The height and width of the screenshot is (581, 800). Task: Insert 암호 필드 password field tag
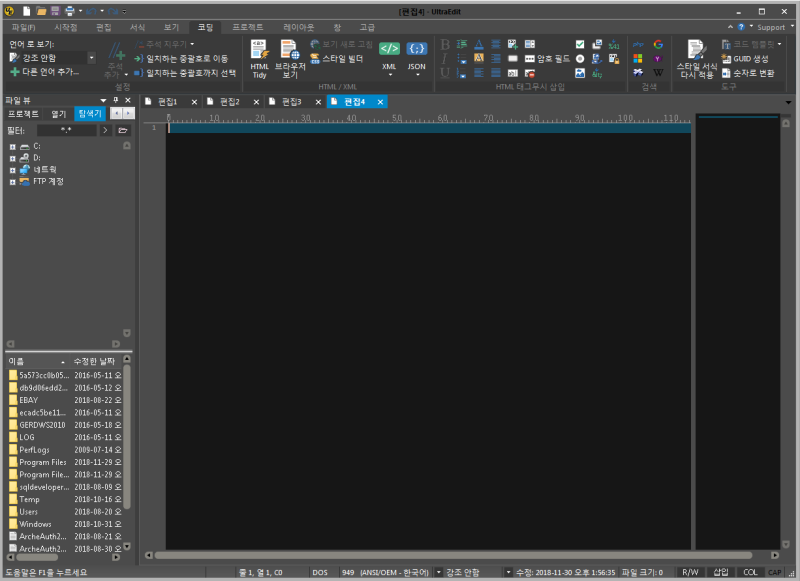click(x=547, y=59)
